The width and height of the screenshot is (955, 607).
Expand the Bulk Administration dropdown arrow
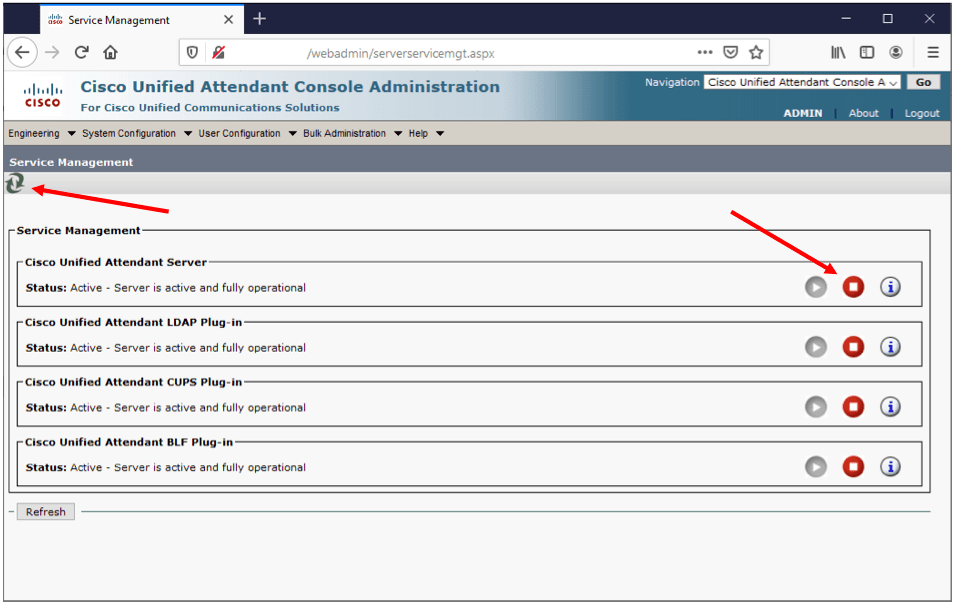[398, 134]
